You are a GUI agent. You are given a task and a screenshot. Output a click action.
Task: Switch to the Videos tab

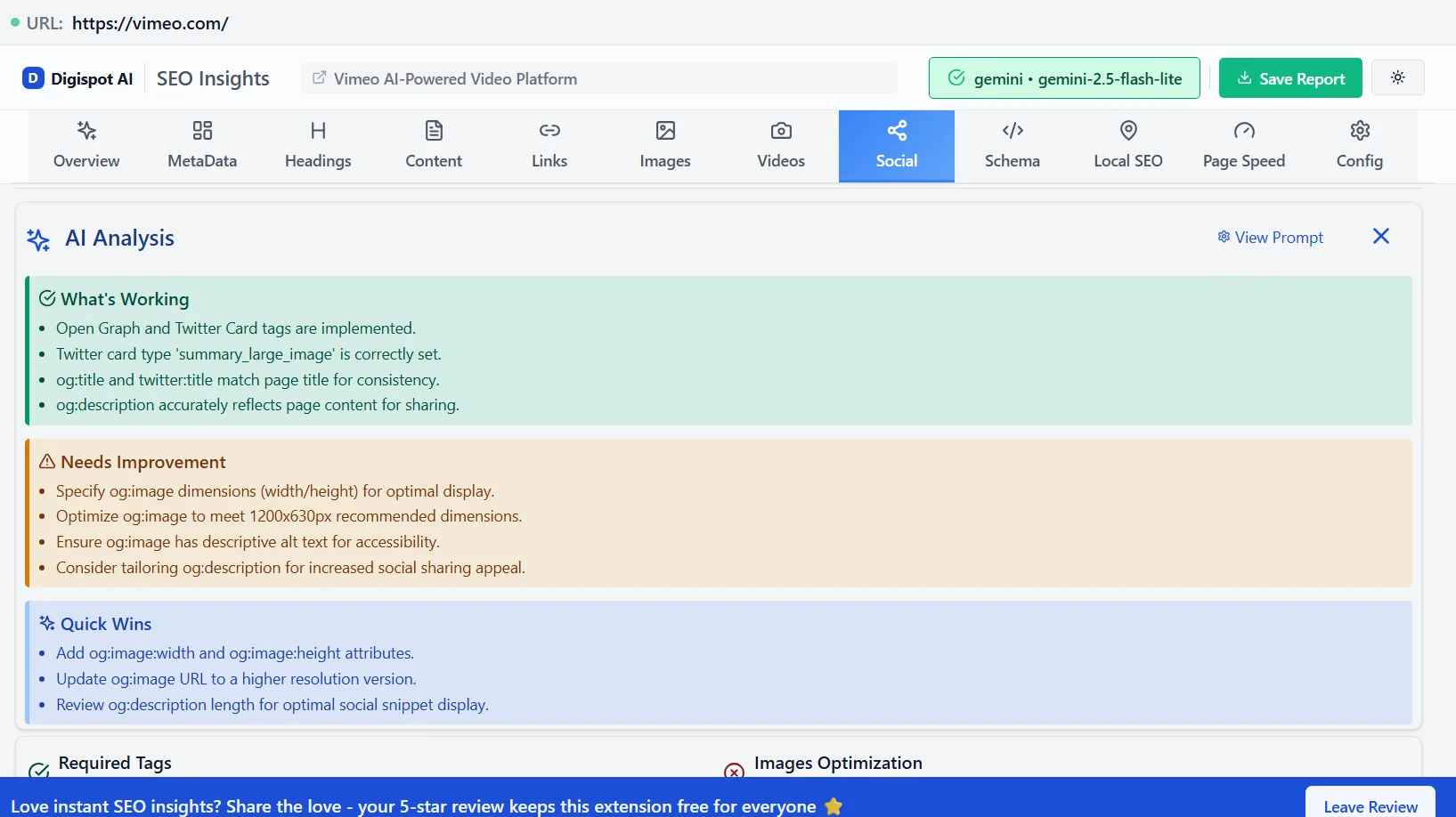click(781, 146)
